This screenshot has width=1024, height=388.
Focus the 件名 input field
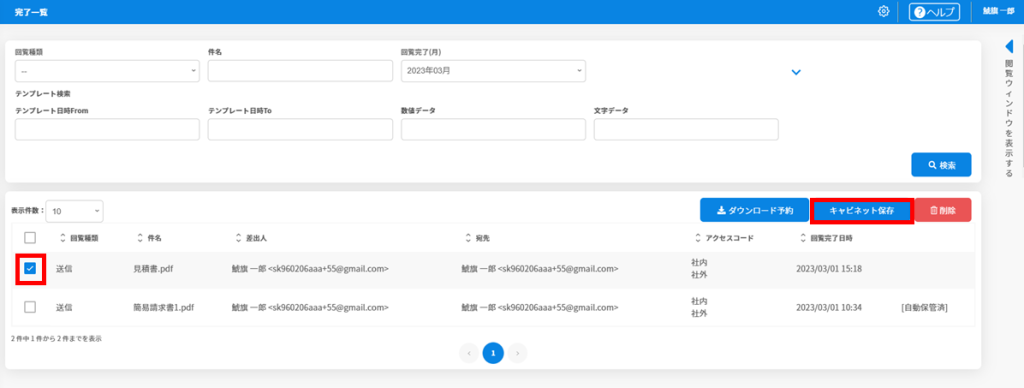(x=300, y=71)
